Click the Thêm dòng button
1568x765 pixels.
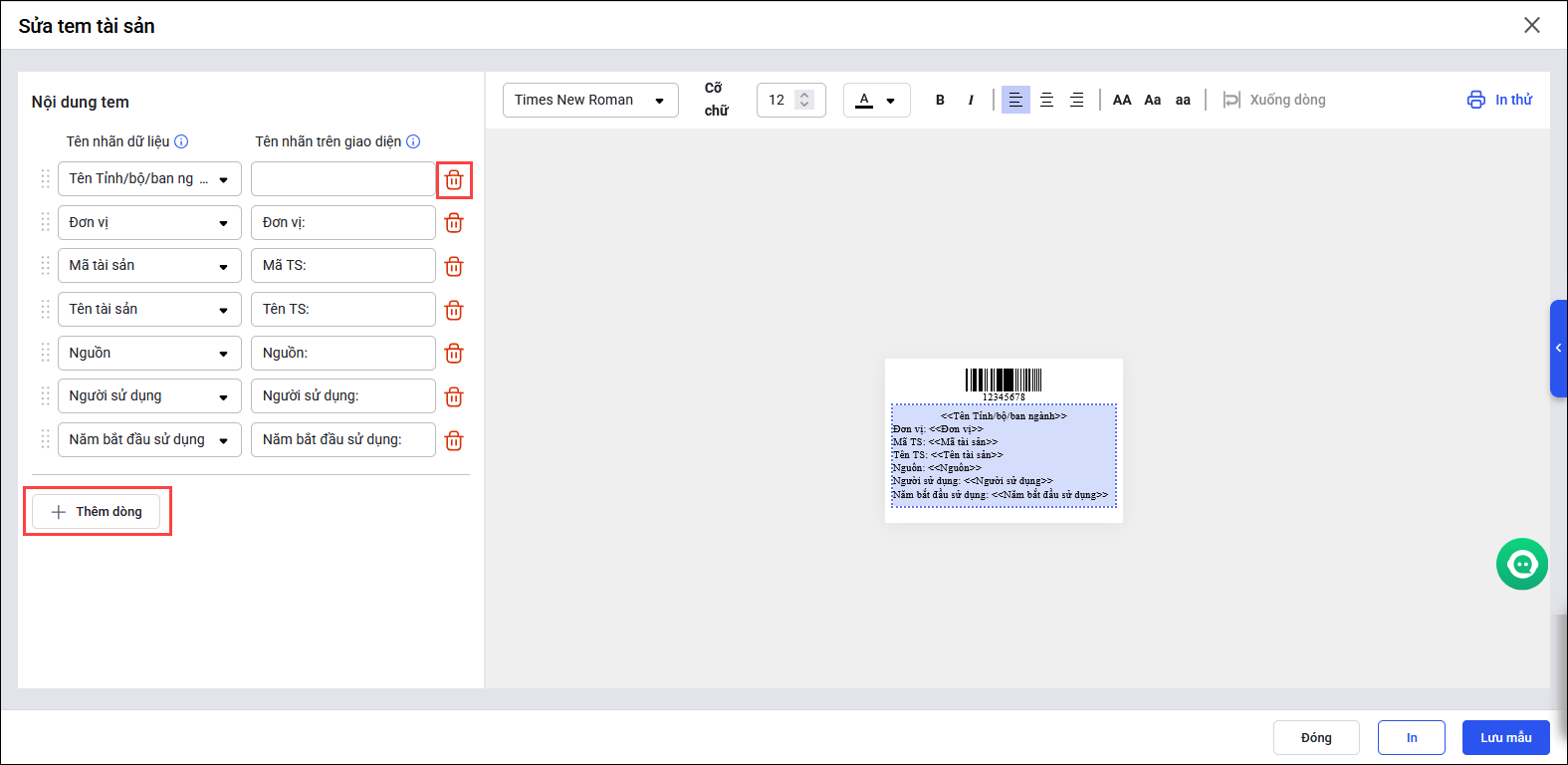click(97, 512)
